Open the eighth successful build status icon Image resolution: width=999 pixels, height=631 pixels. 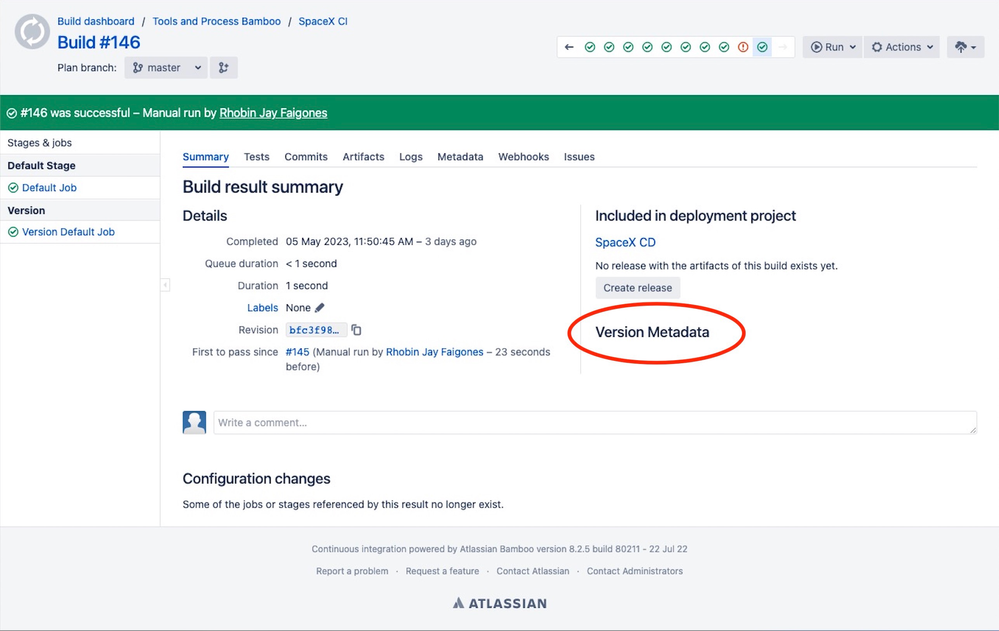[724, 47]
